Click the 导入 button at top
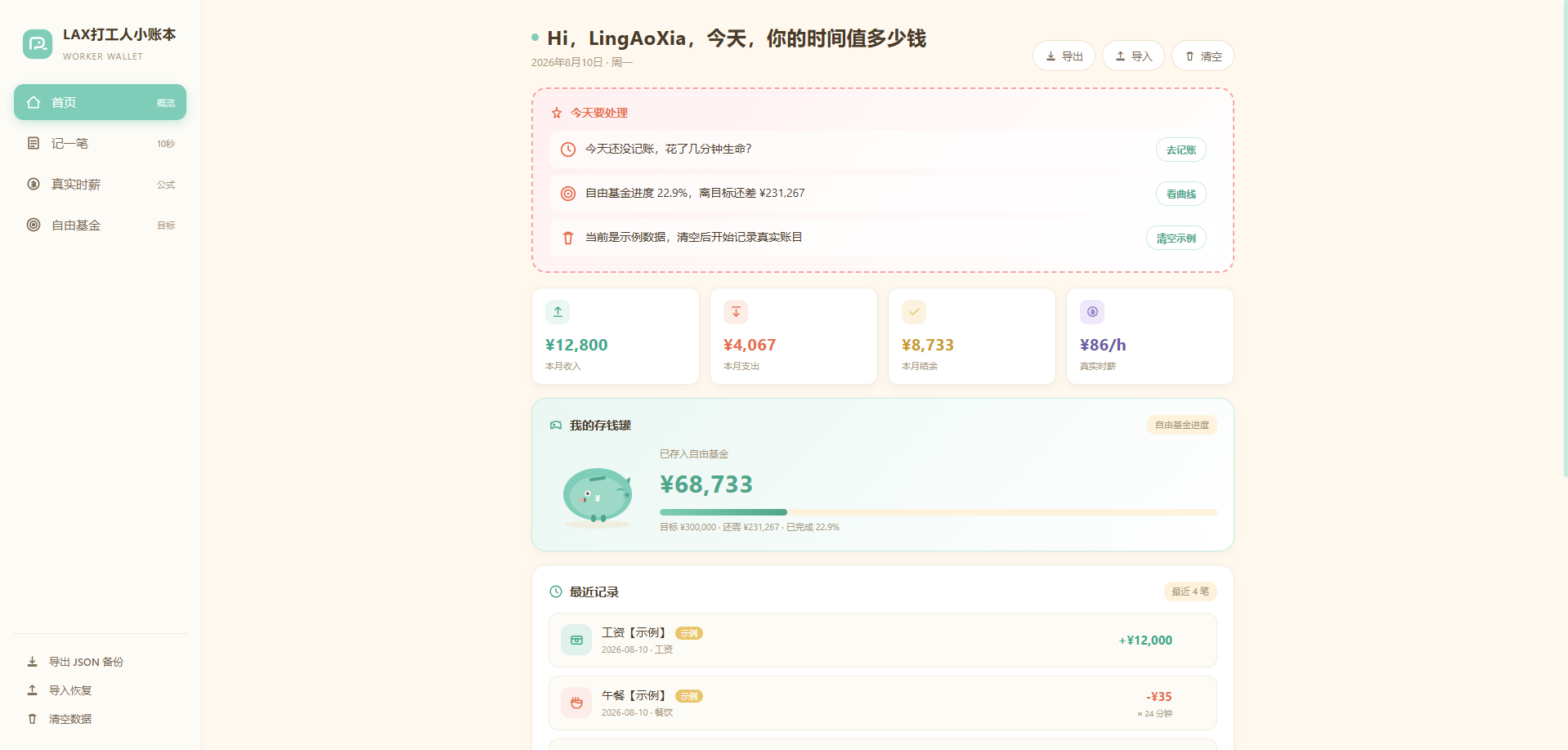 tap(1133, 56)
